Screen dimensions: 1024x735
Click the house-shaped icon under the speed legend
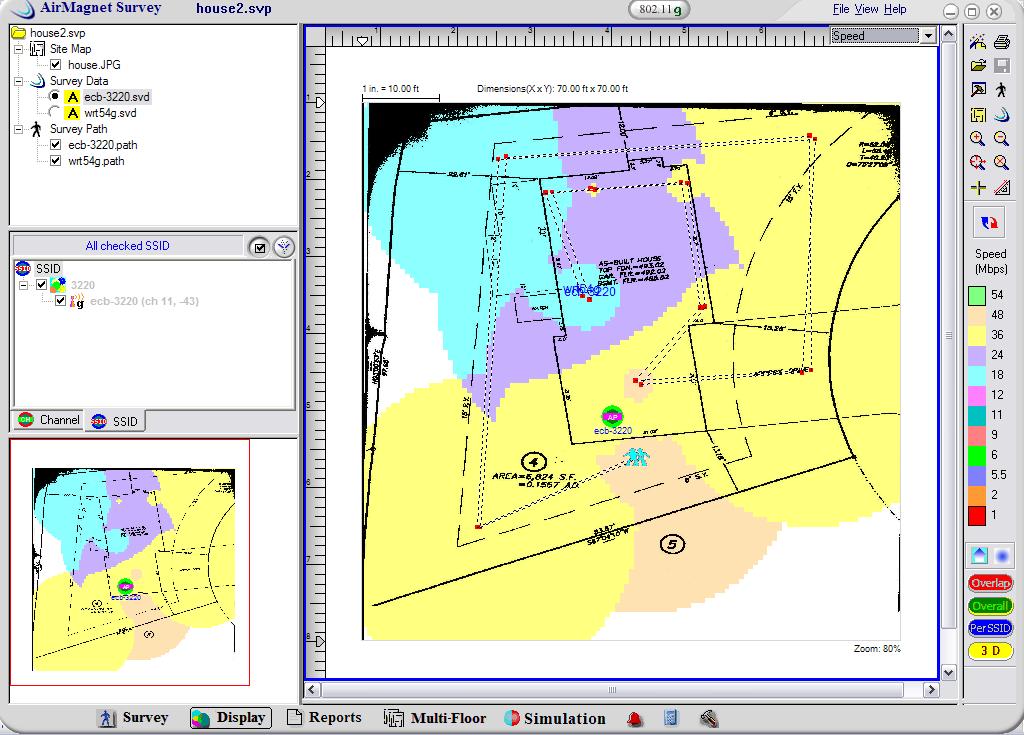pyautogui.click(x=979, y=556)
